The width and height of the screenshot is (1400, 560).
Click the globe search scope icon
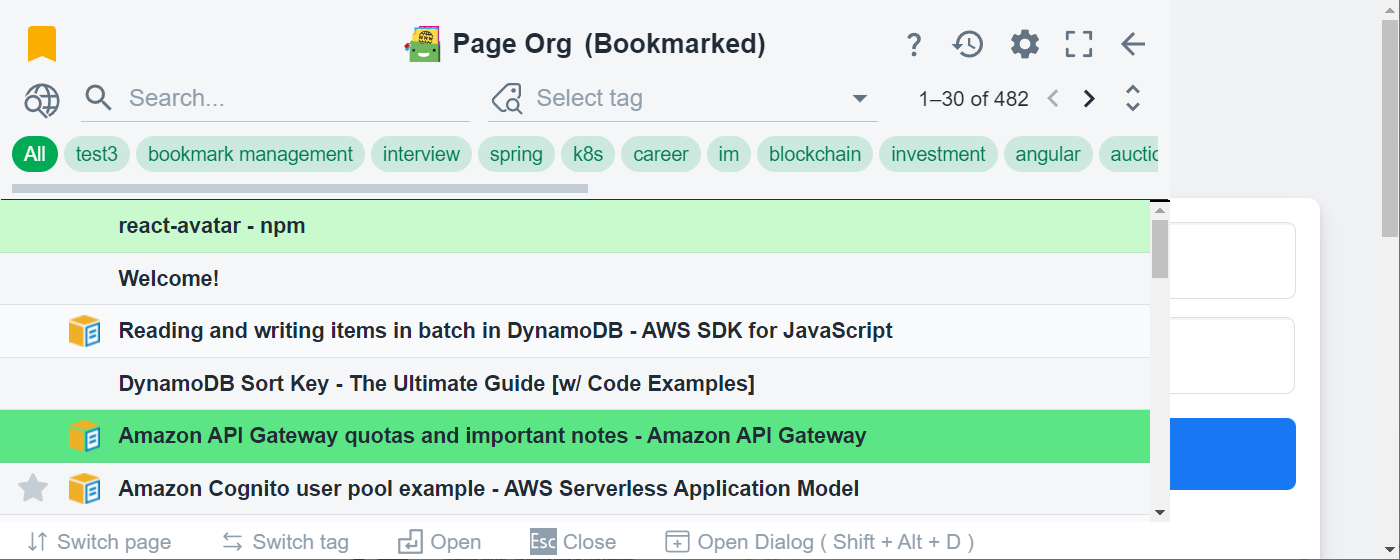(x=42, y=99)
